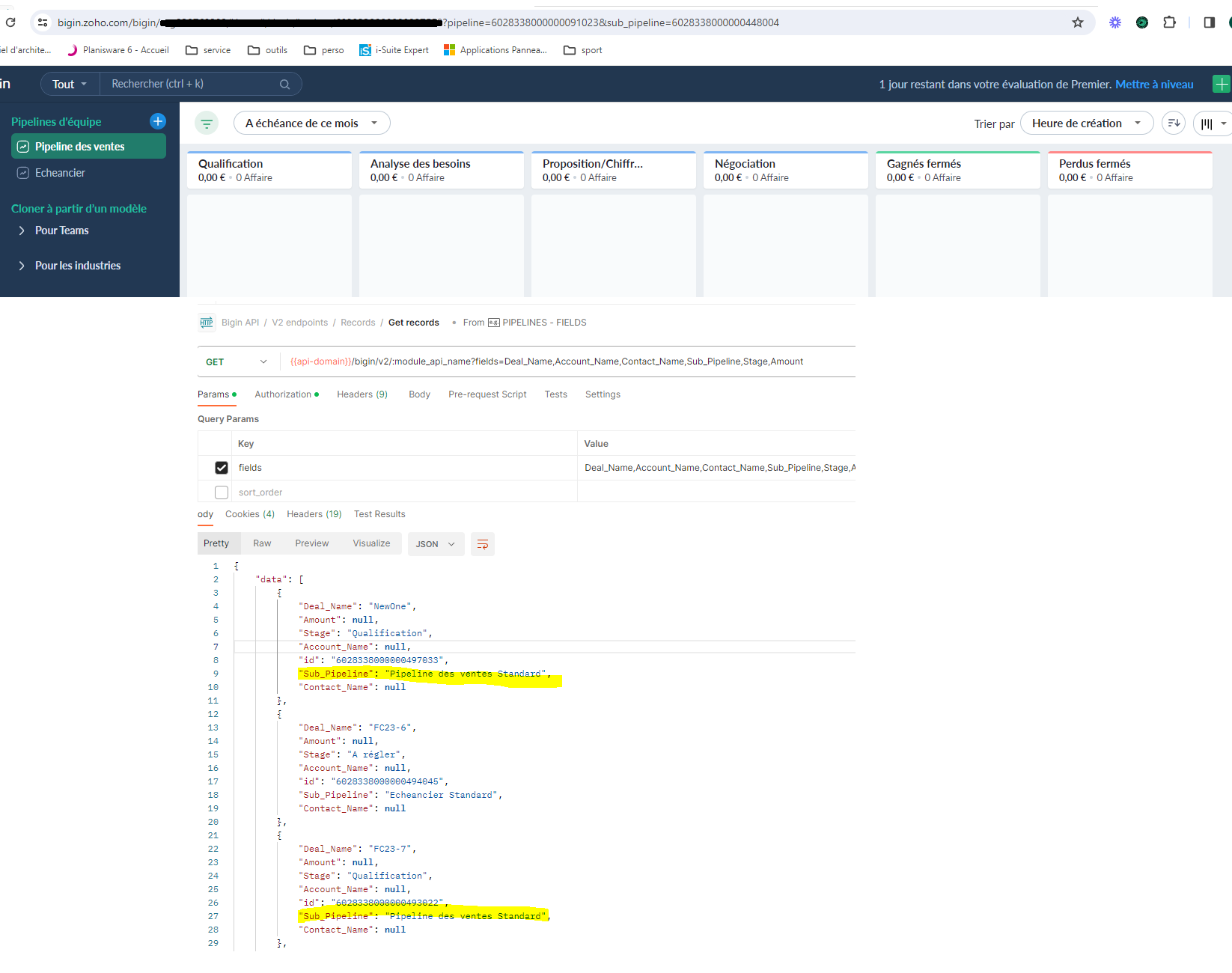This screenshot has height=973, width=1232.
Task: Switch to the Authorization tab
Action: pos(287,394)
